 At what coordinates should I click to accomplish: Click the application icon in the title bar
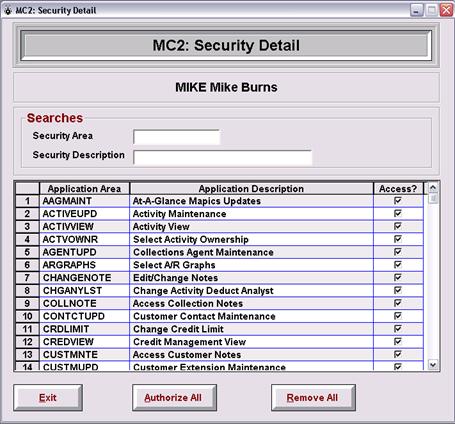tap(8, 11)
